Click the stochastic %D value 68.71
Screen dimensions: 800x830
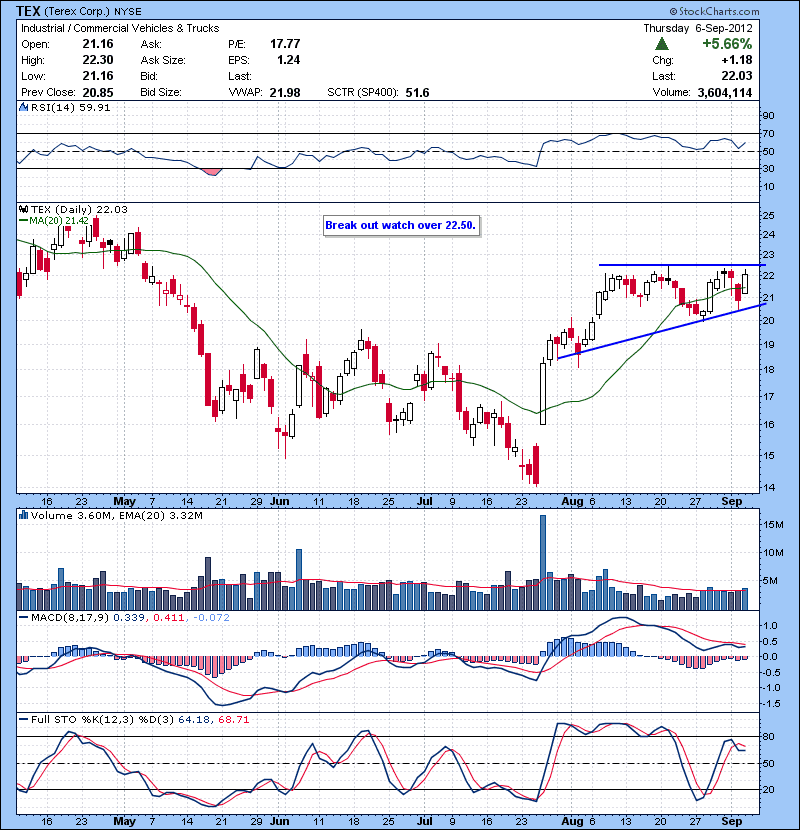(233, 719)
